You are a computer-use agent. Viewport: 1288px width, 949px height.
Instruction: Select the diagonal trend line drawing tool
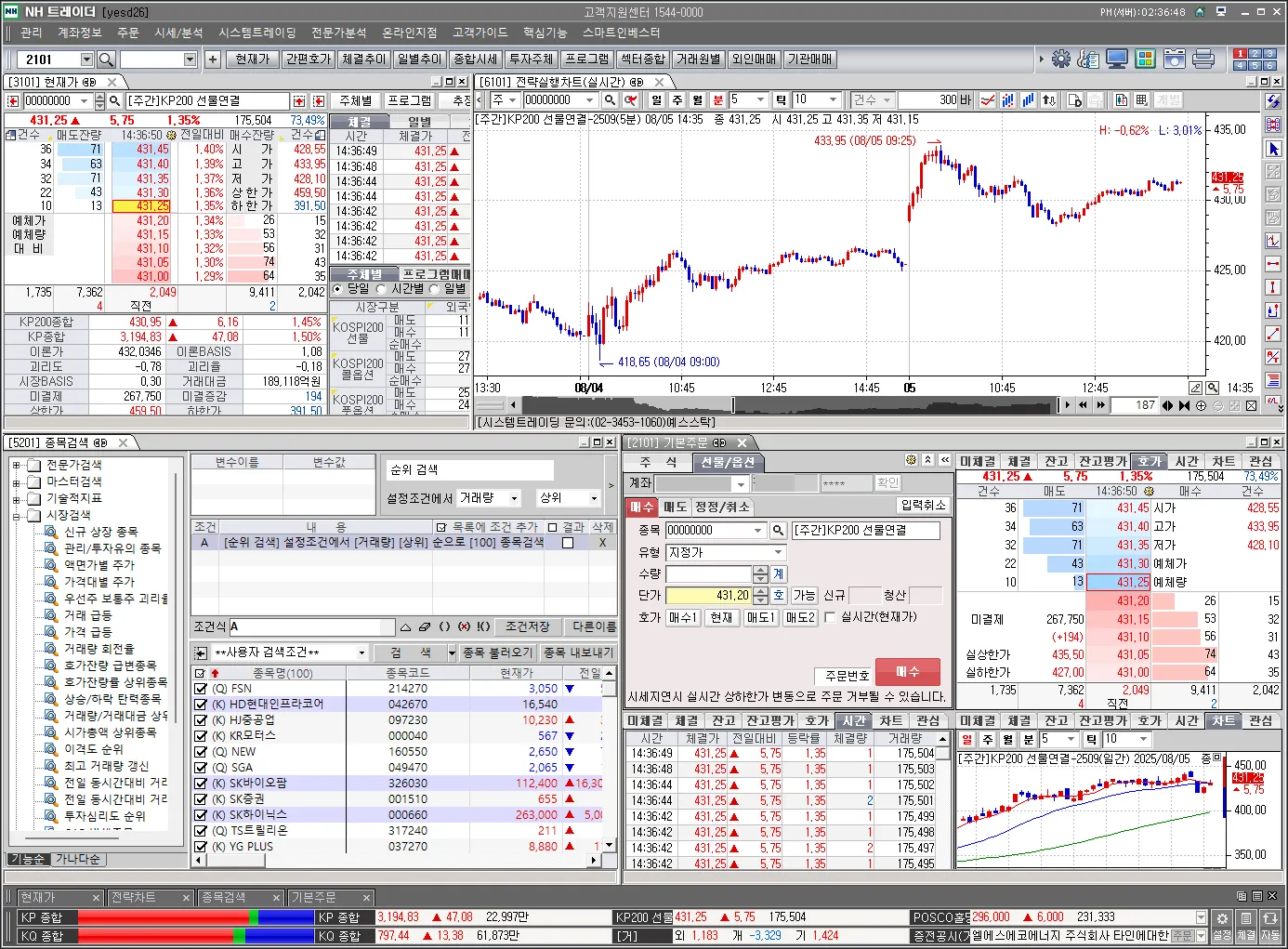(1273, 334)
